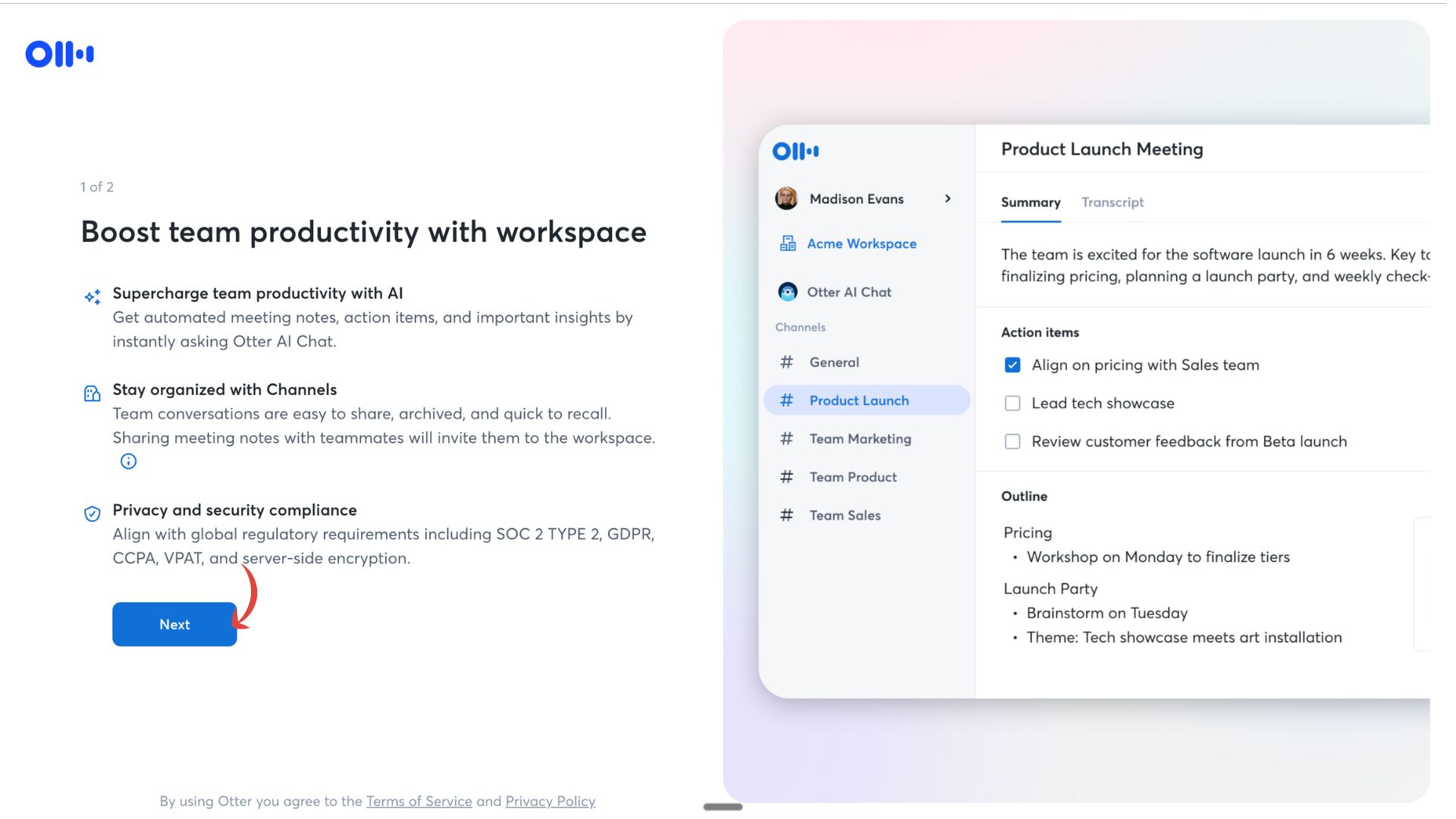
Task: Click the Acme Workspace building icon
Action: click(788, 243)
